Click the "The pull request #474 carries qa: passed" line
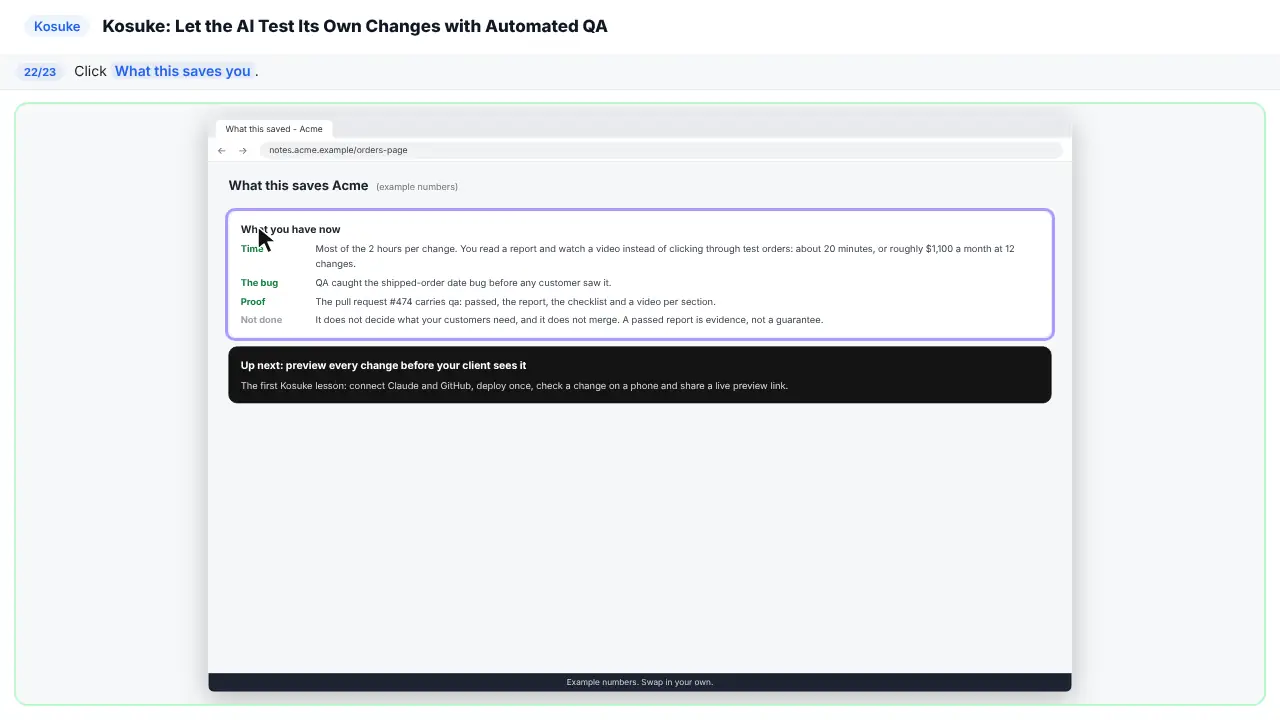 click(515, 302)
